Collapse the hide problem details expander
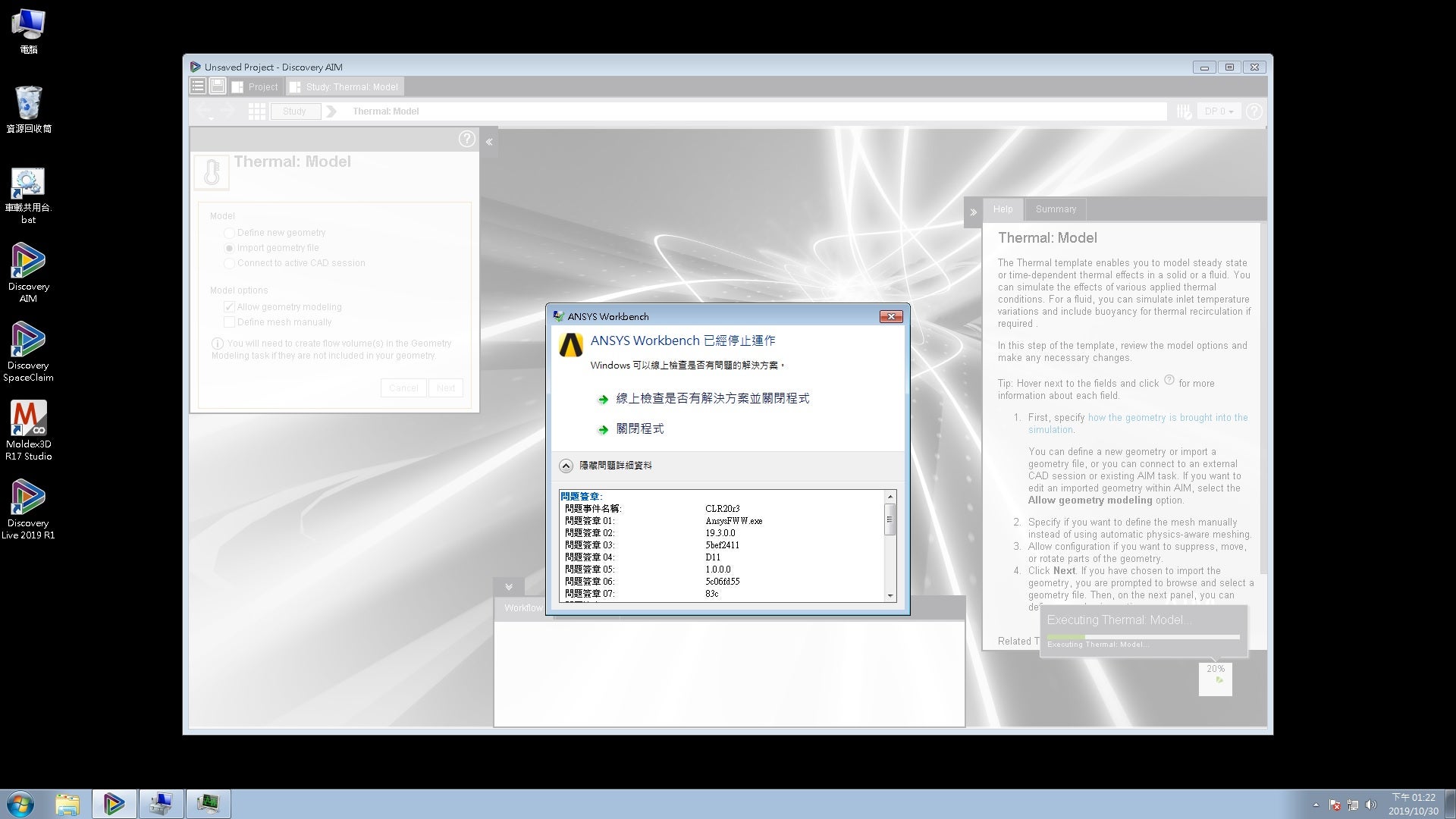The image size is (1456, 819). (566, 466)
